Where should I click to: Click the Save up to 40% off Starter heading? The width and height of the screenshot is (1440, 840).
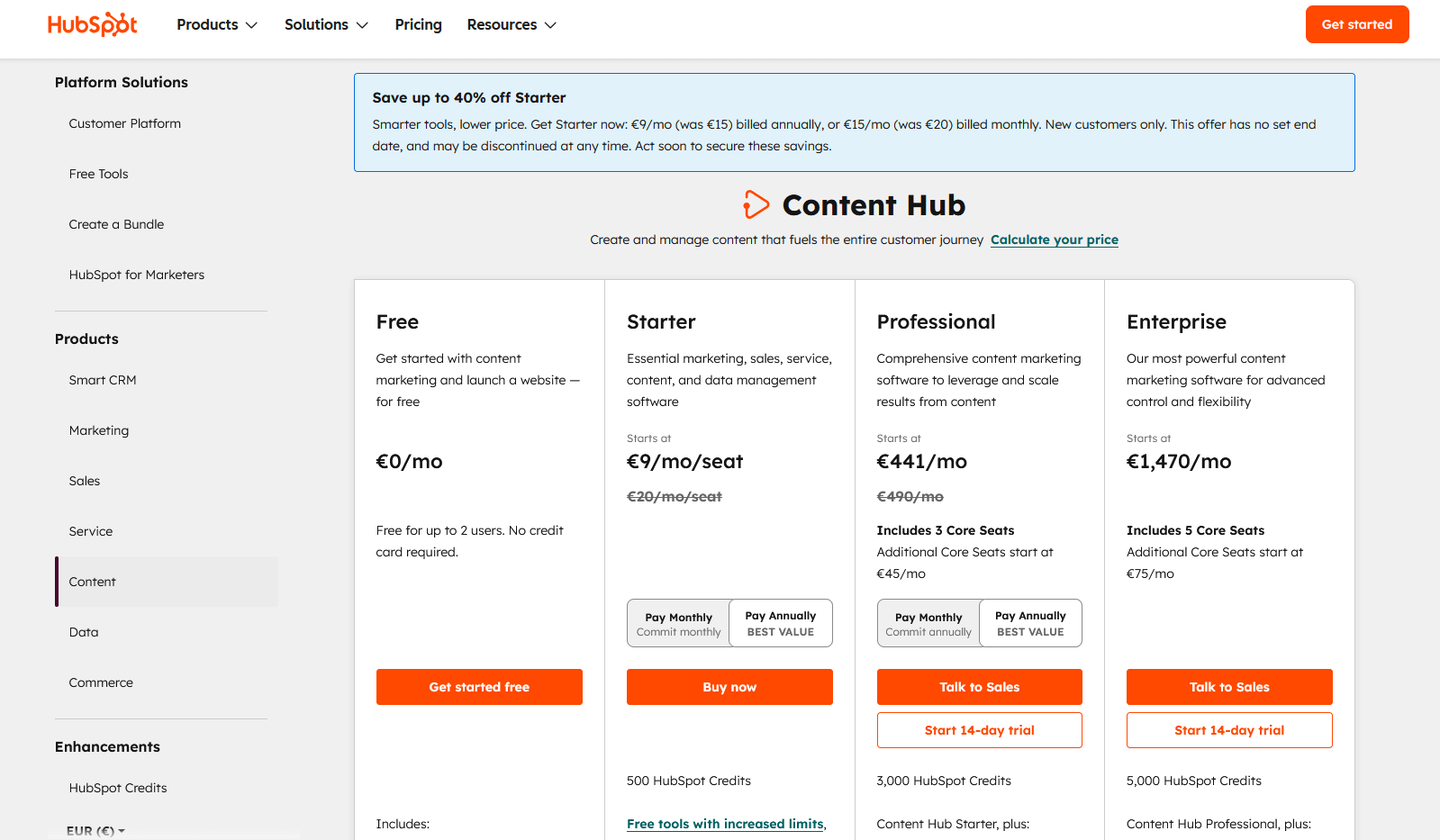469,97
